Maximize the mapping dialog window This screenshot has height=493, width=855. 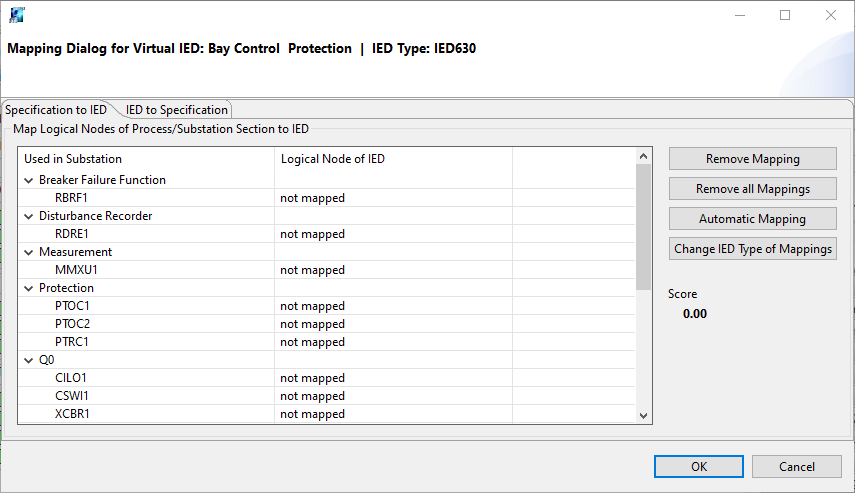(785, 15)
